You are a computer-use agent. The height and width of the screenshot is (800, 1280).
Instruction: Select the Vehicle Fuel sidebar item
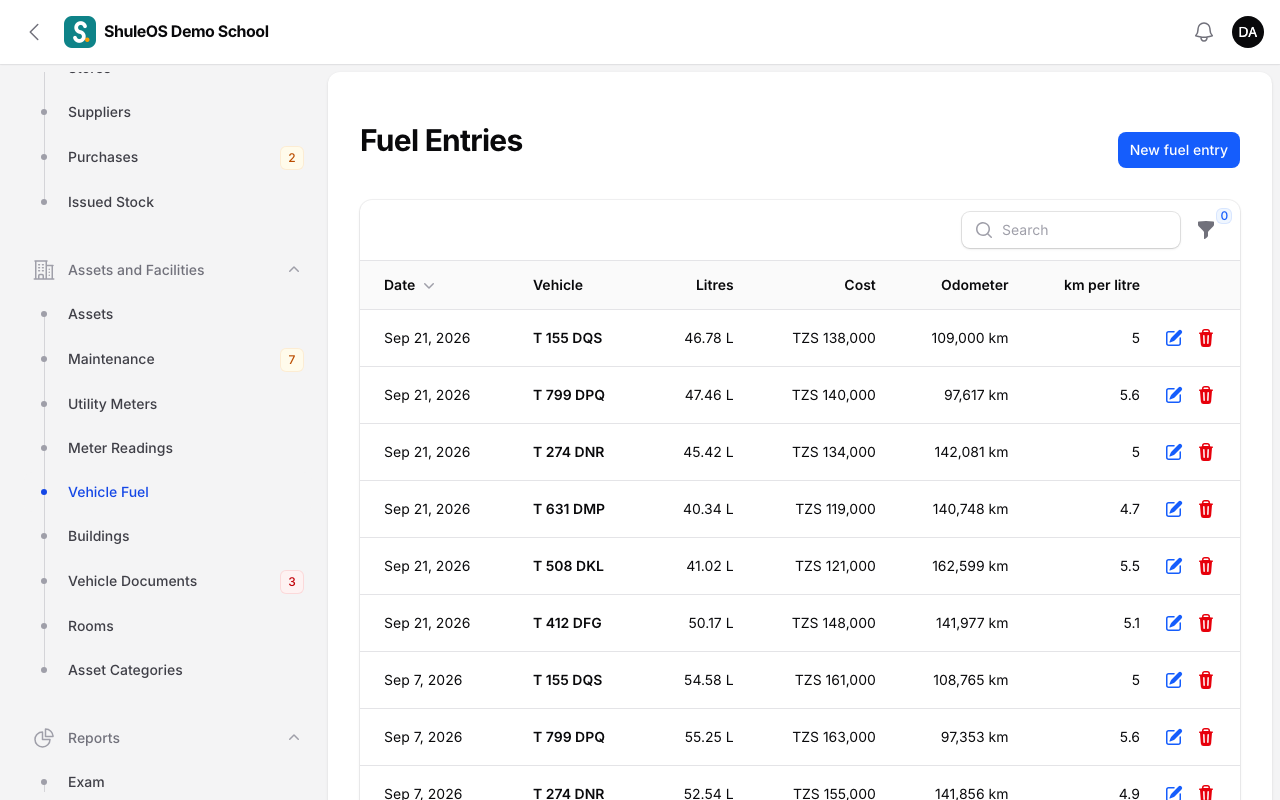tap(108, 492)
